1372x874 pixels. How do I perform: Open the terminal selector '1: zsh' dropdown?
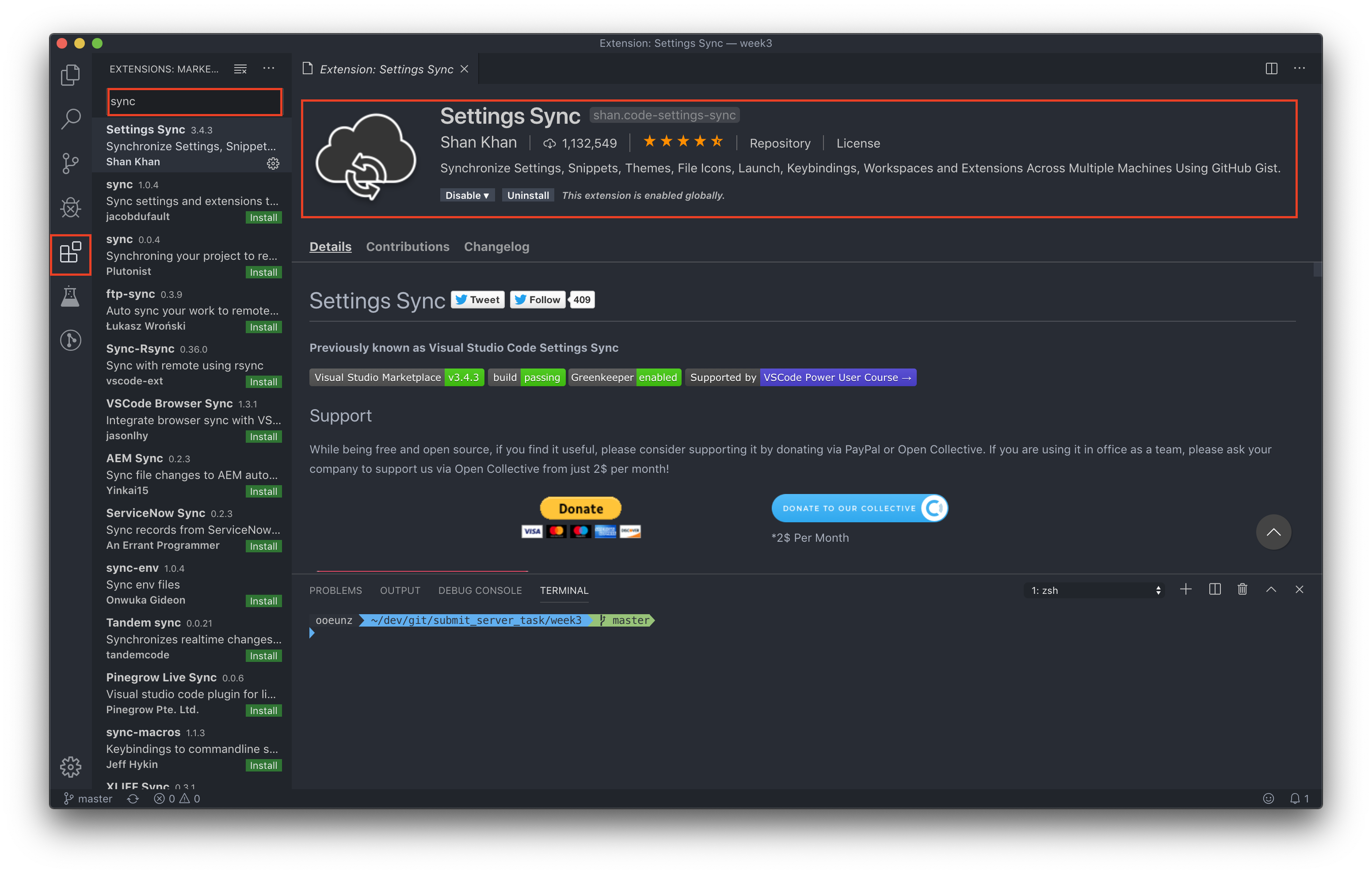1094,590
